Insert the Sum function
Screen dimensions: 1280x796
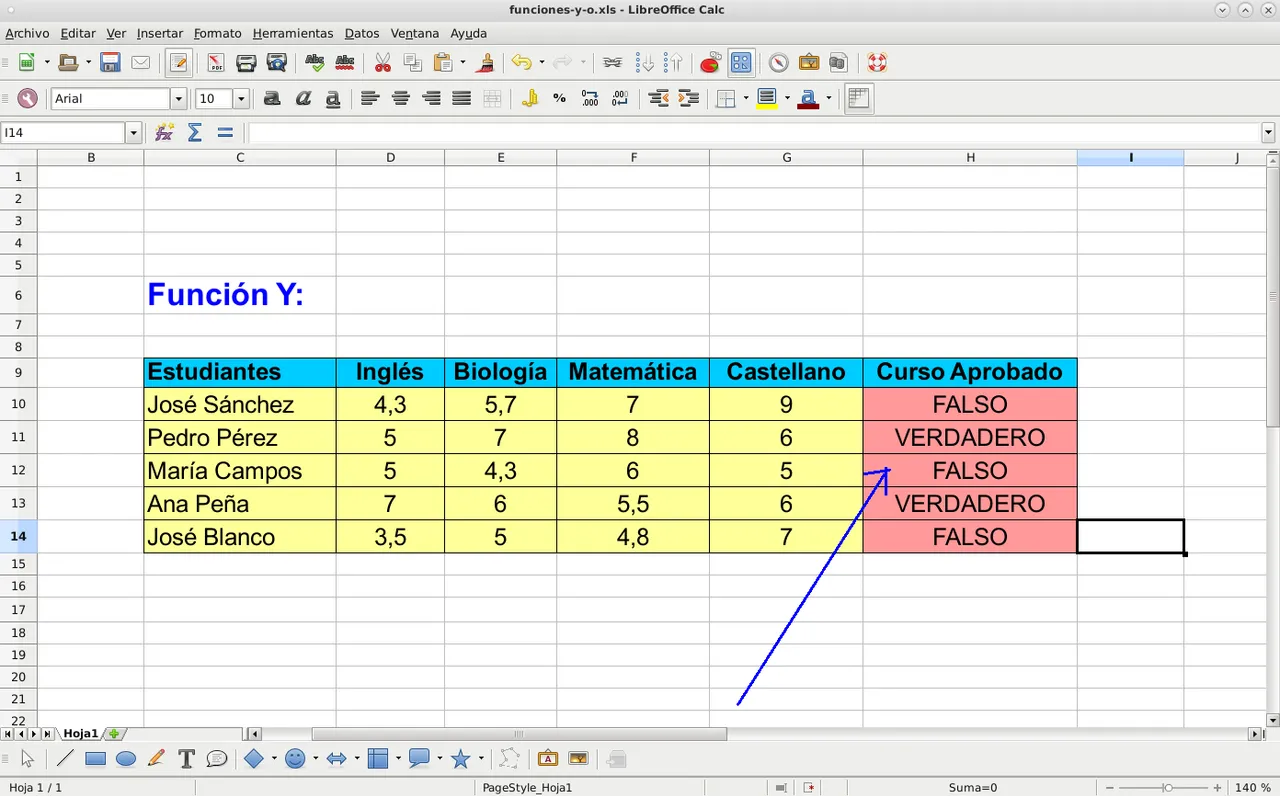point(194,132)
